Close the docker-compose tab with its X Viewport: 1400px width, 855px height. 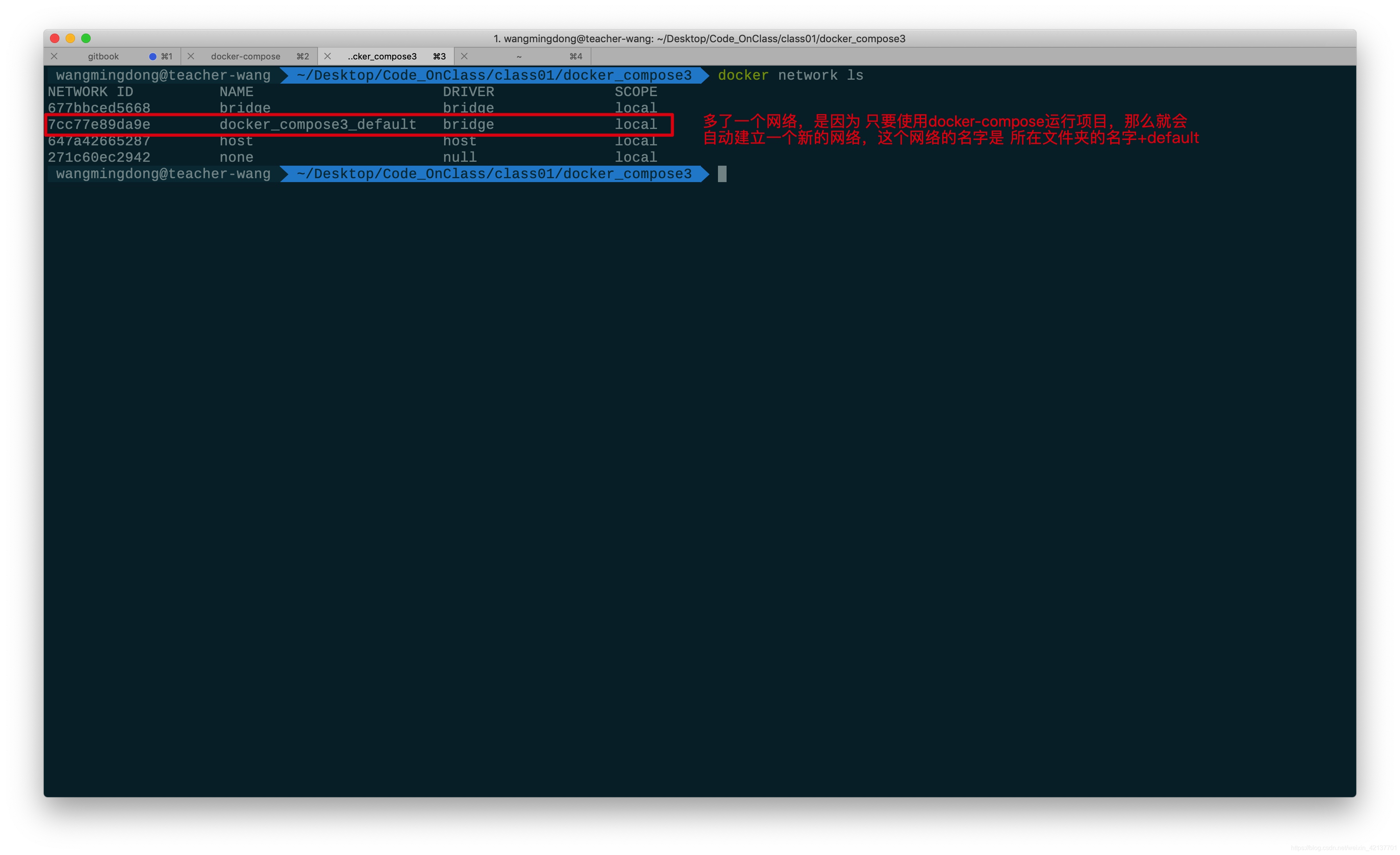click(191, 56)
